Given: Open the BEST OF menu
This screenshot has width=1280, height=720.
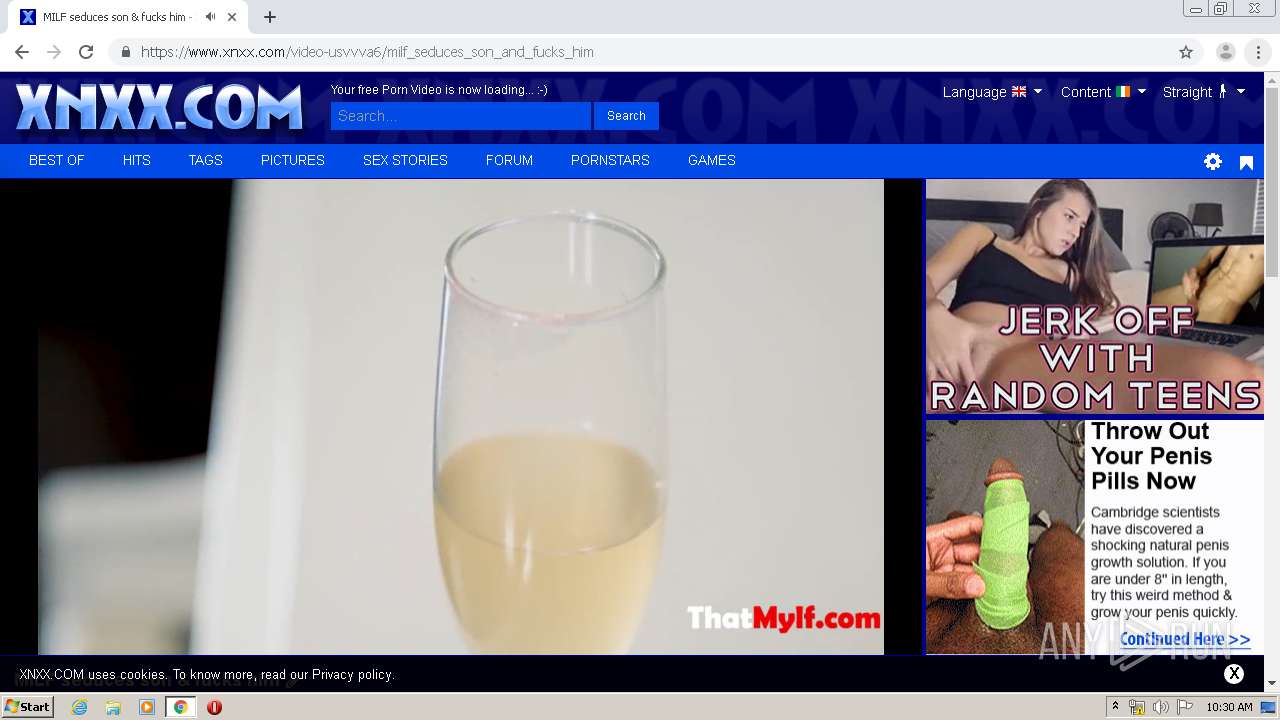Looking at the screenshot, I should click(57, 160).
